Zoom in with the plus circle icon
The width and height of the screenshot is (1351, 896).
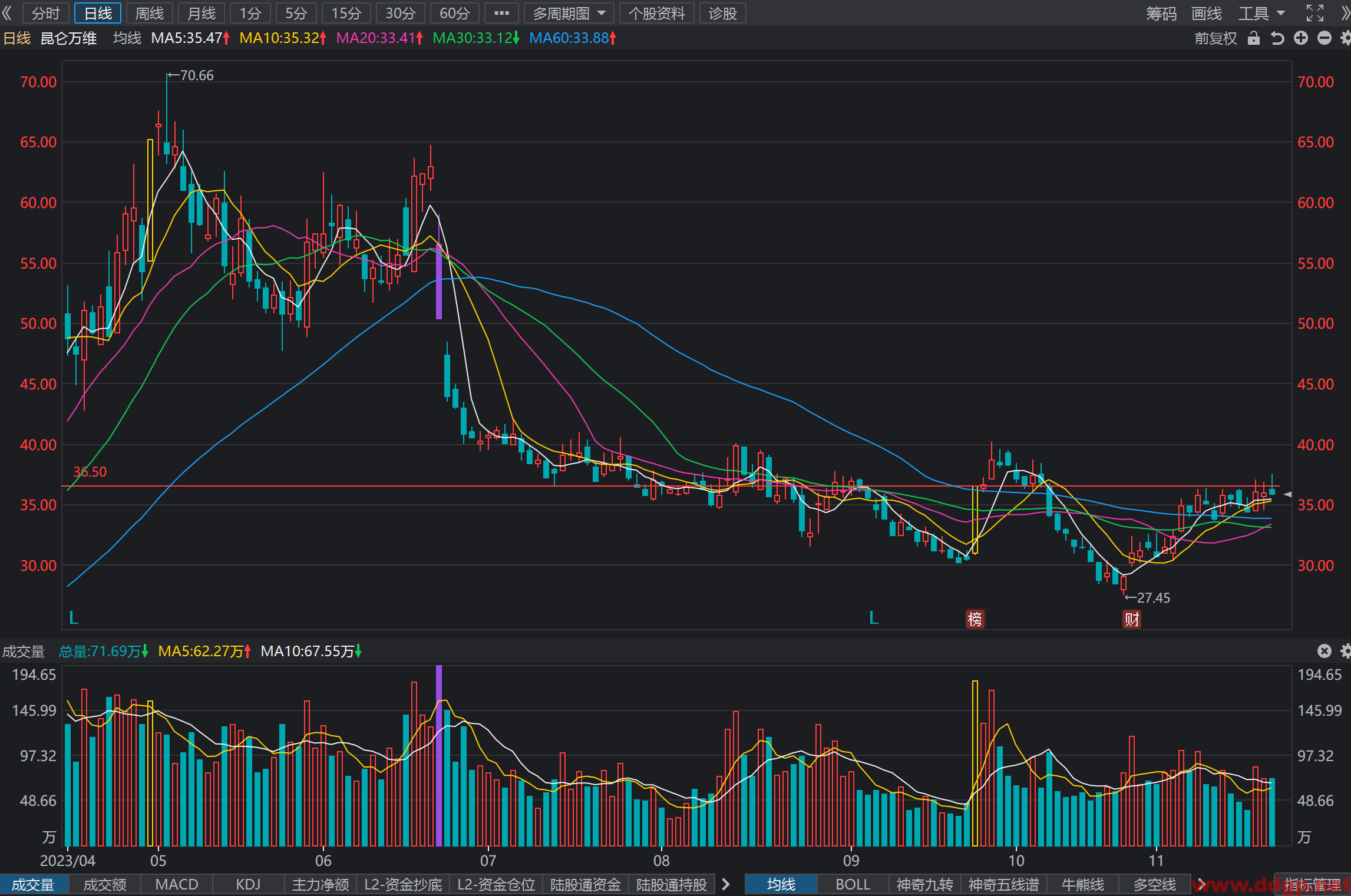[x=1301, y=38]
